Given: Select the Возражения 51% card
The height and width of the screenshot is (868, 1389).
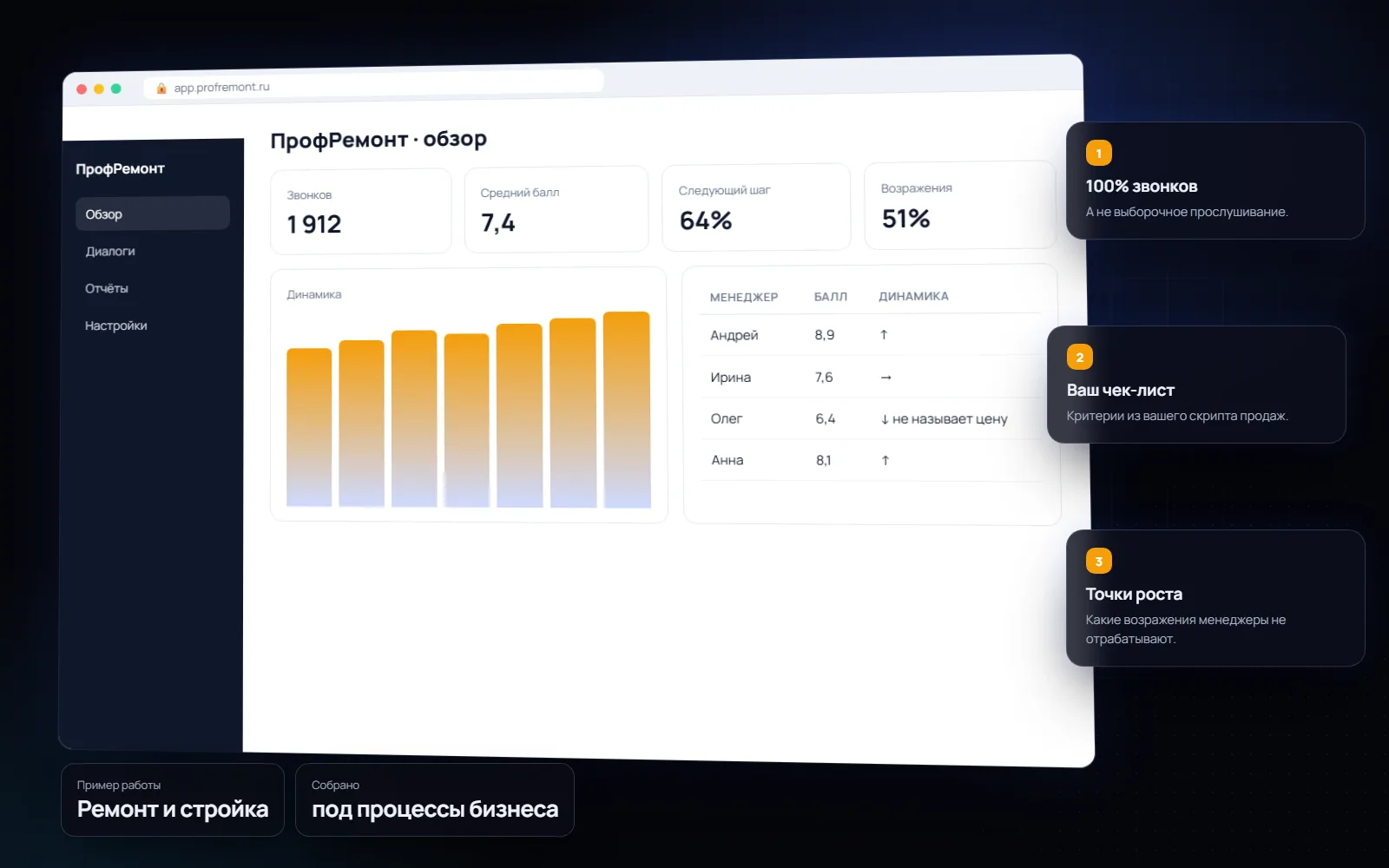Looking at the screenshot, I should pyautogui.click(x=960, y=205).
